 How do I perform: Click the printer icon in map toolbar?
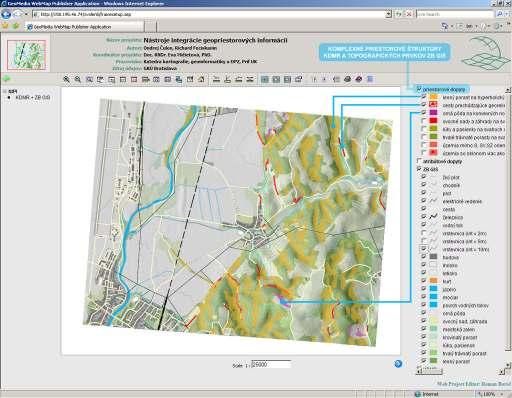pos(347,79)
